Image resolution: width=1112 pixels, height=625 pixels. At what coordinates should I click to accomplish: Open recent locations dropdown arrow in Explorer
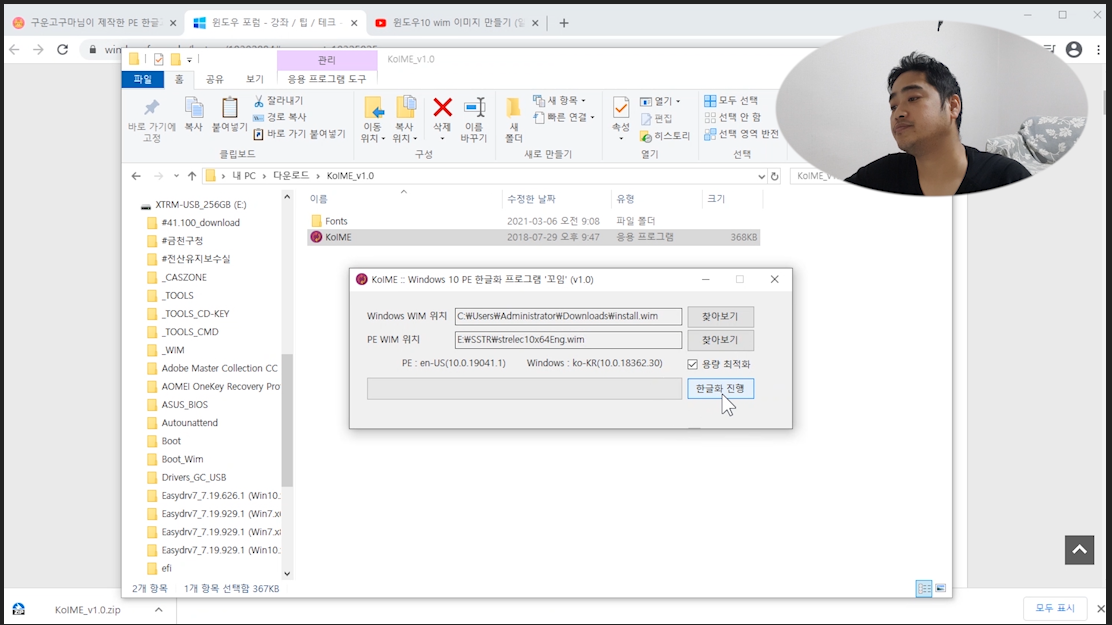(x=176, y=176)
